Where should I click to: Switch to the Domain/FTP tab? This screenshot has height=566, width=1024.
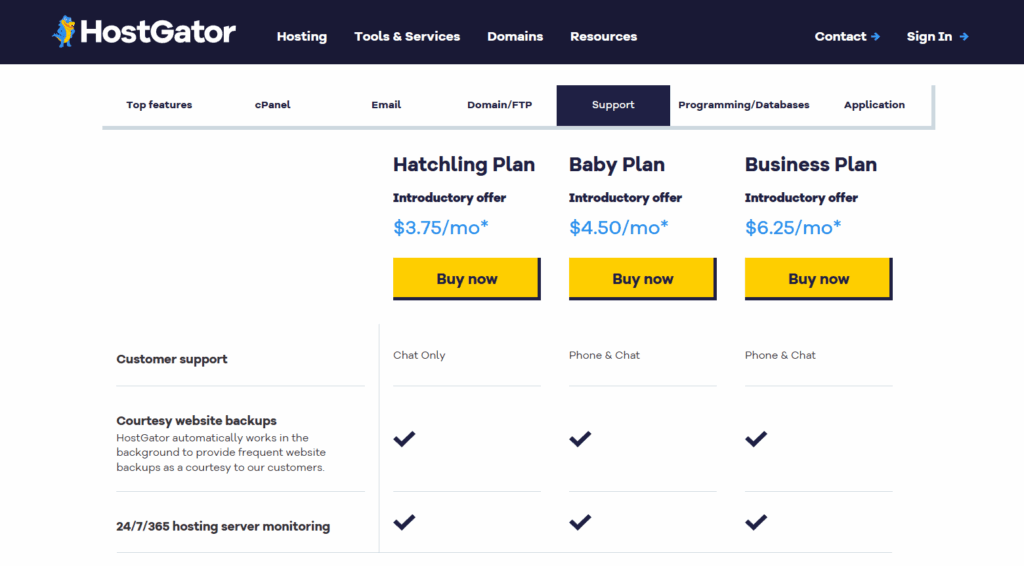pos(499,105)
